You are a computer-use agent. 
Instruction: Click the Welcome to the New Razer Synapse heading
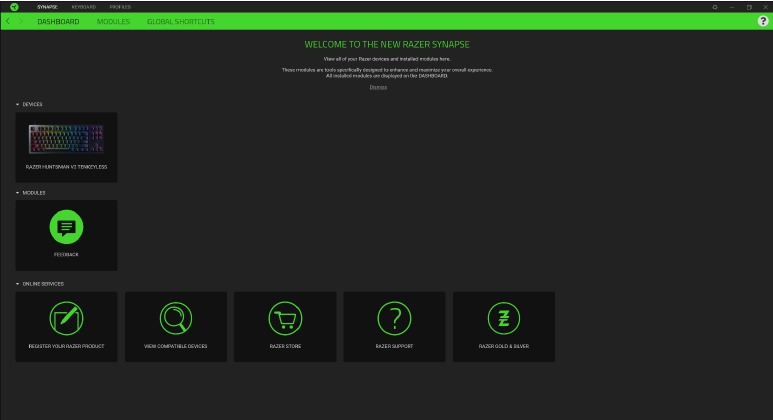387,44
